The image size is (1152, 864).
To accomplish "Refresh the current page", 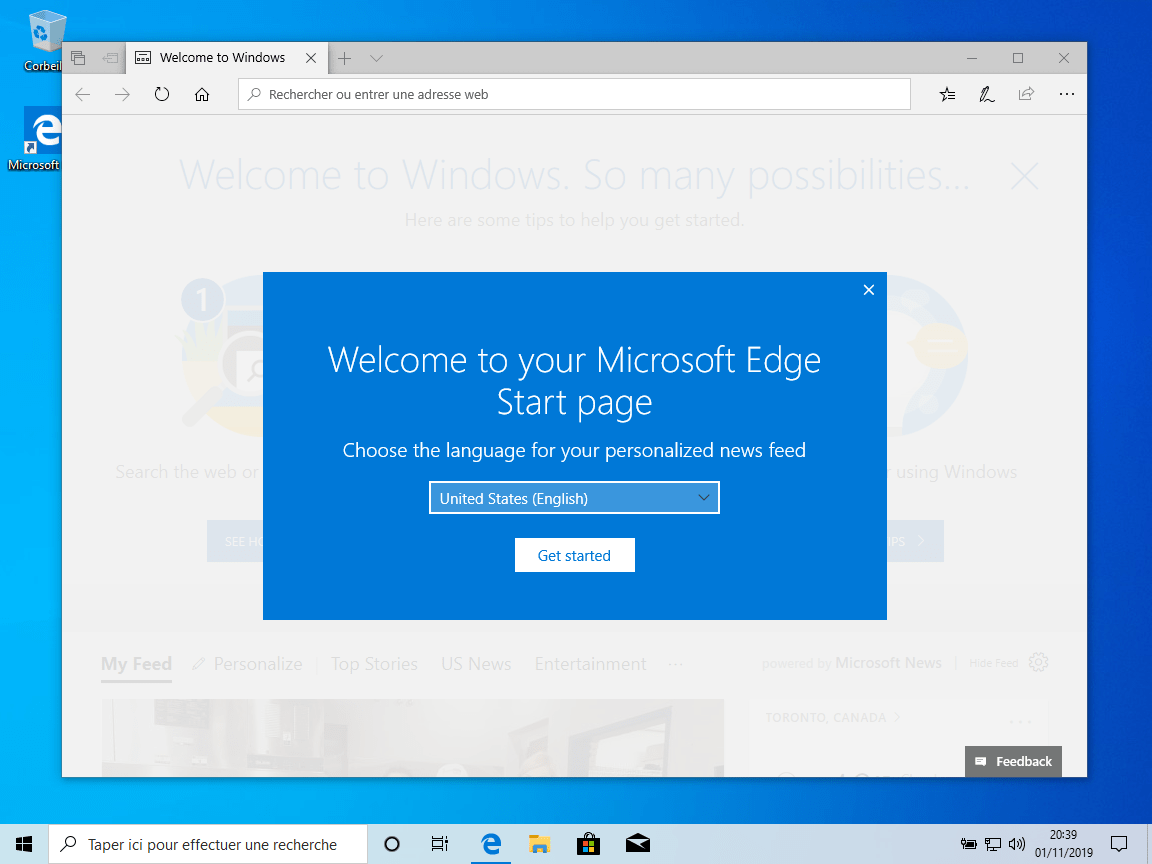I will (162, 94).
